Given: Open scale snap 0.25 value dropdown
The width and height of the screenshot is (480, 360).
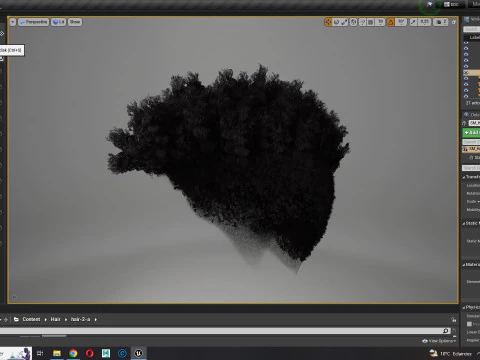Looking at the screenshot, I should pyautogui.click(x=424, y=22).
